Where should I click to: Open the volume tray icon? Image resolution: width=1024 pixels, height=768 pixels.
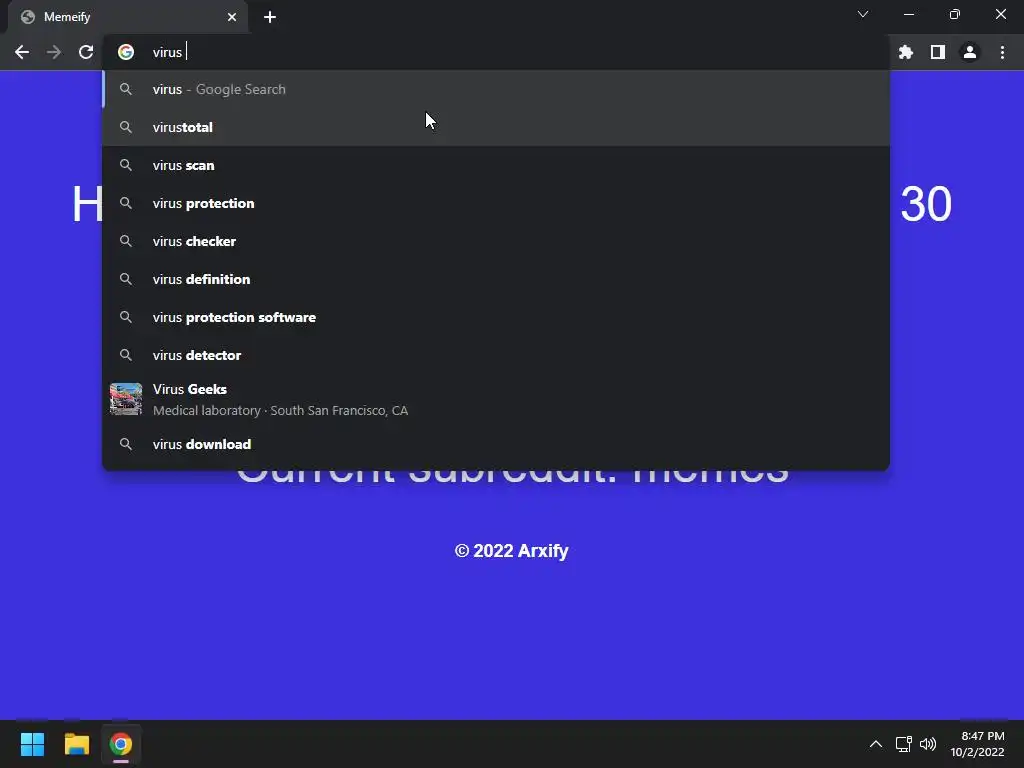pos(927,744)
